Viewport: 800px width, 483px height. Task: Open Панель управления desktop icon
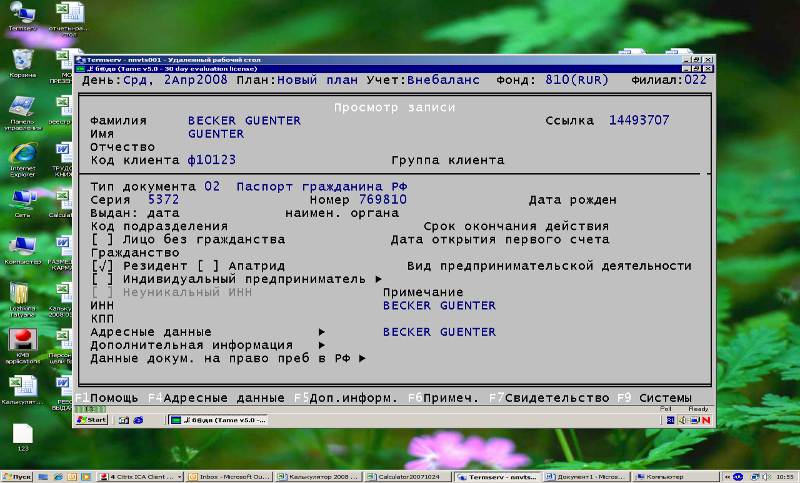point(22,113)
